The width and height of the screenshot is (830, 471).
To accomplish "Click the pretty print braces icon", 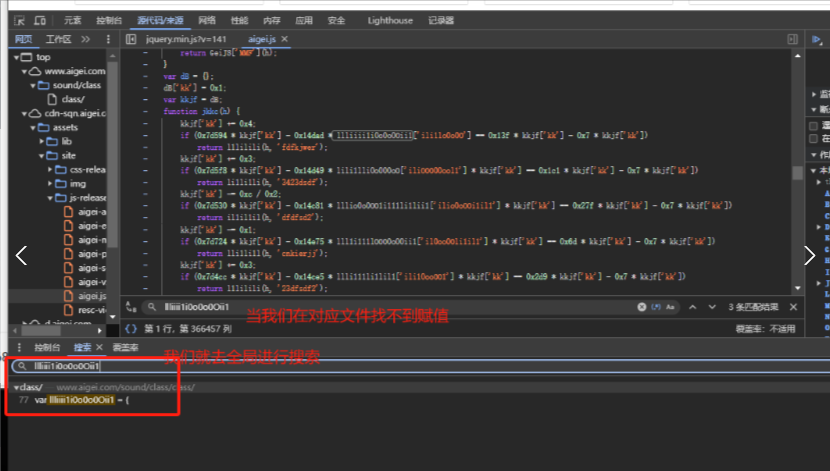I will 131,329.
